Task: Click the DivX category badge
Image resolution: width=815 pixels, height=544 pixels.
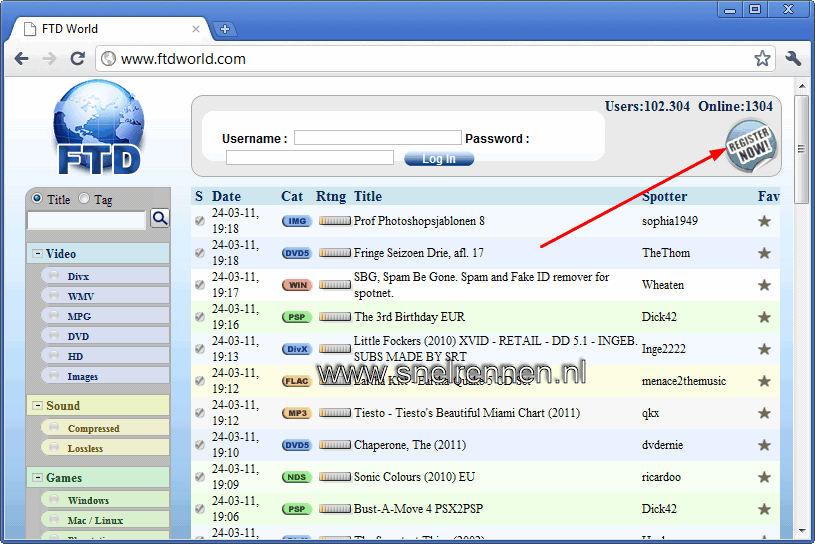Action: (297, 349)
